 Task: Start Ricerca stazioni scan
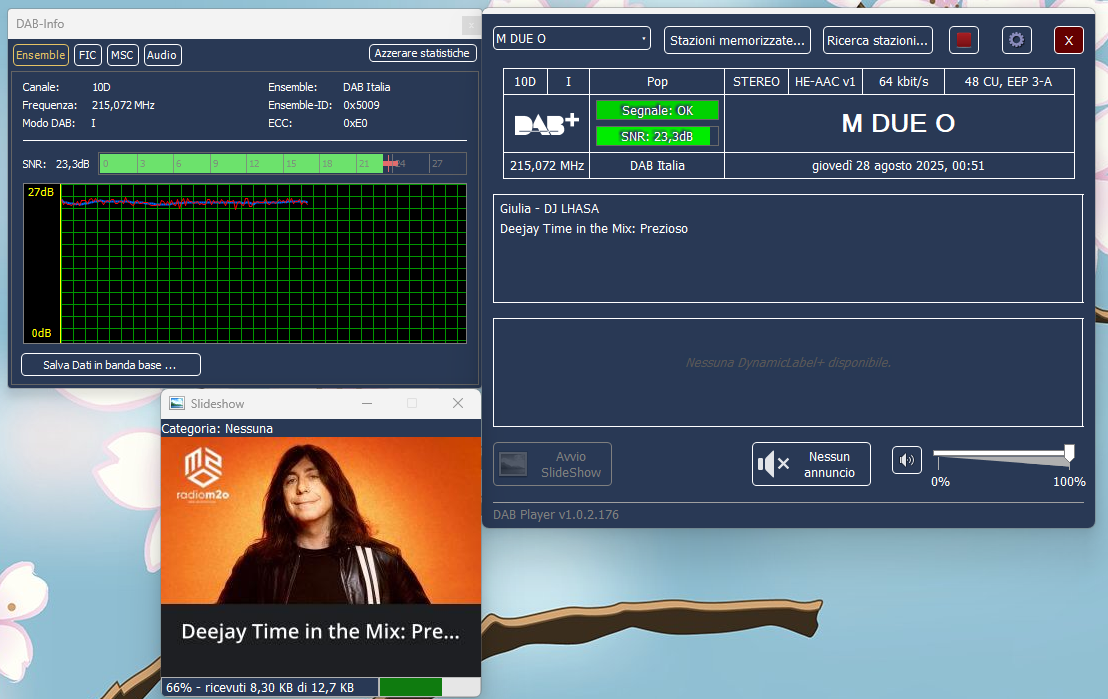tap(877, 40)
